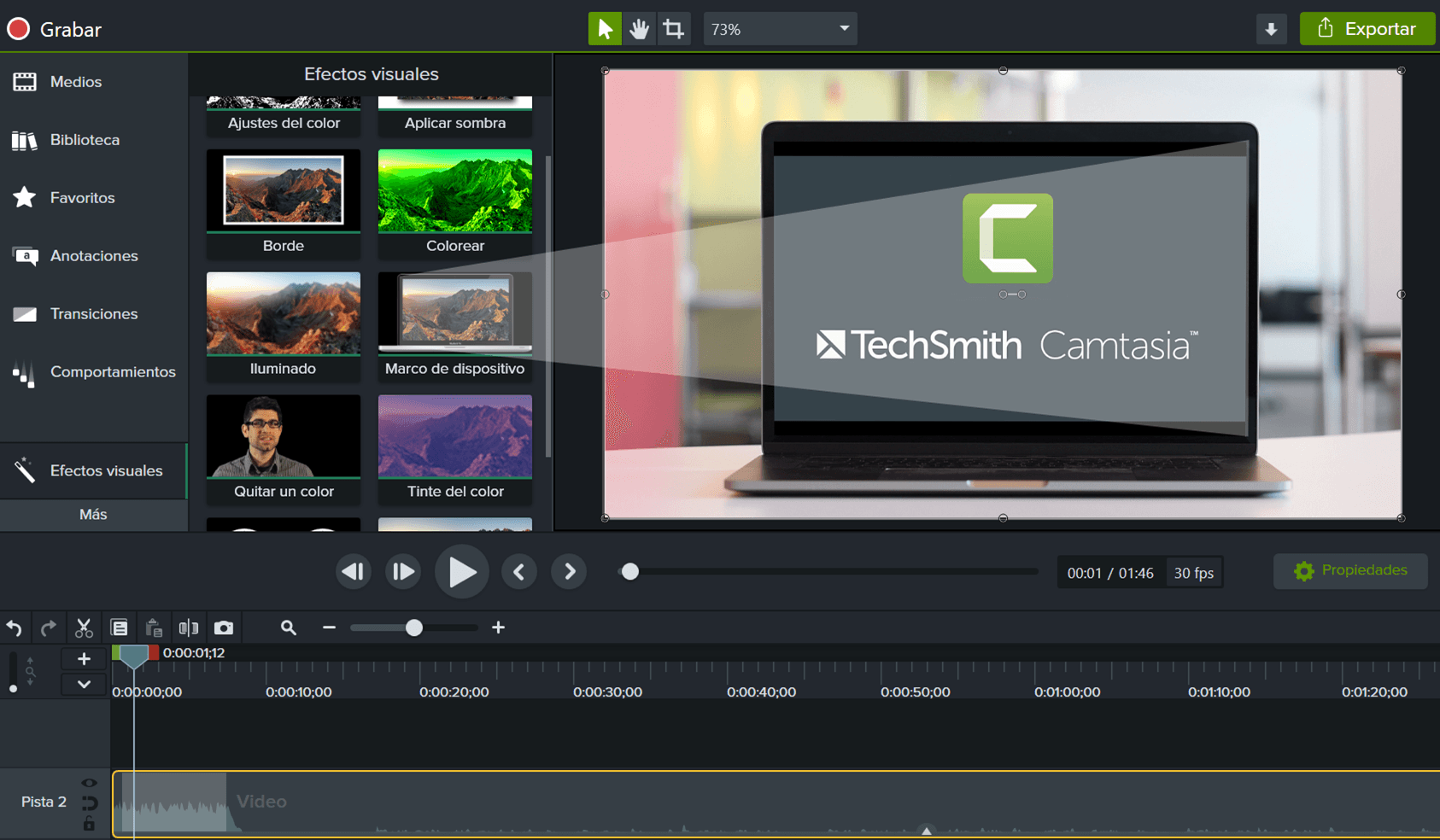The width and height of the screenshot is (1440, 840).
Task: Select the Crop tool in top toolbar
Action: pos(674,29)
